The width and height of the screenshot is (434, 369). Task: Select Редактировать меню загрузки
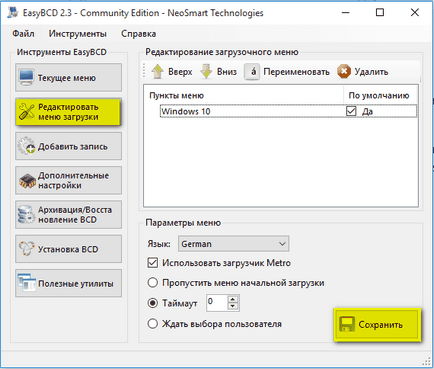point(68,112)
